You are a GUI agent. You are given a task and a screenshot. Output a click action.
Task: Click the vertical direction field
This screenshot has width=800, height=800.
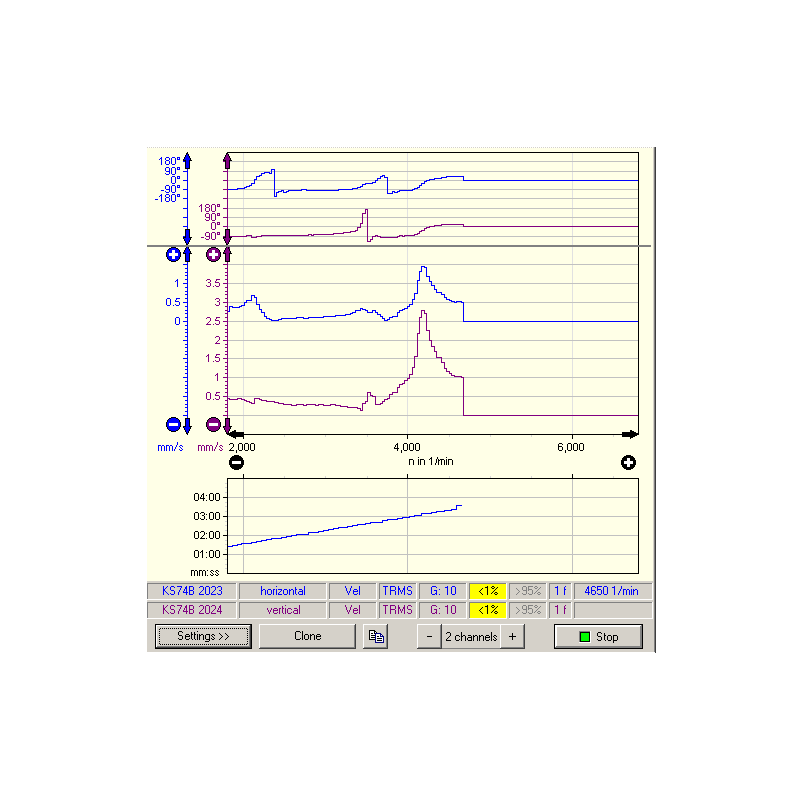(x=283, y=610)
